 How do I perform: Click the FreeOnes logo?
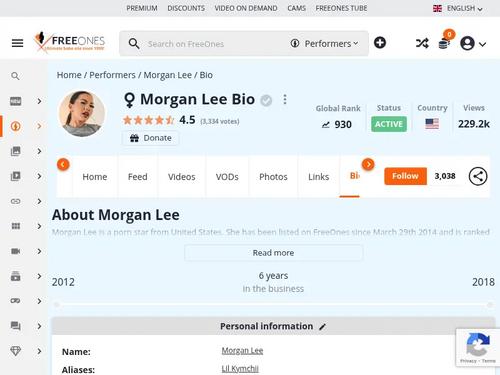click(69, 42)
